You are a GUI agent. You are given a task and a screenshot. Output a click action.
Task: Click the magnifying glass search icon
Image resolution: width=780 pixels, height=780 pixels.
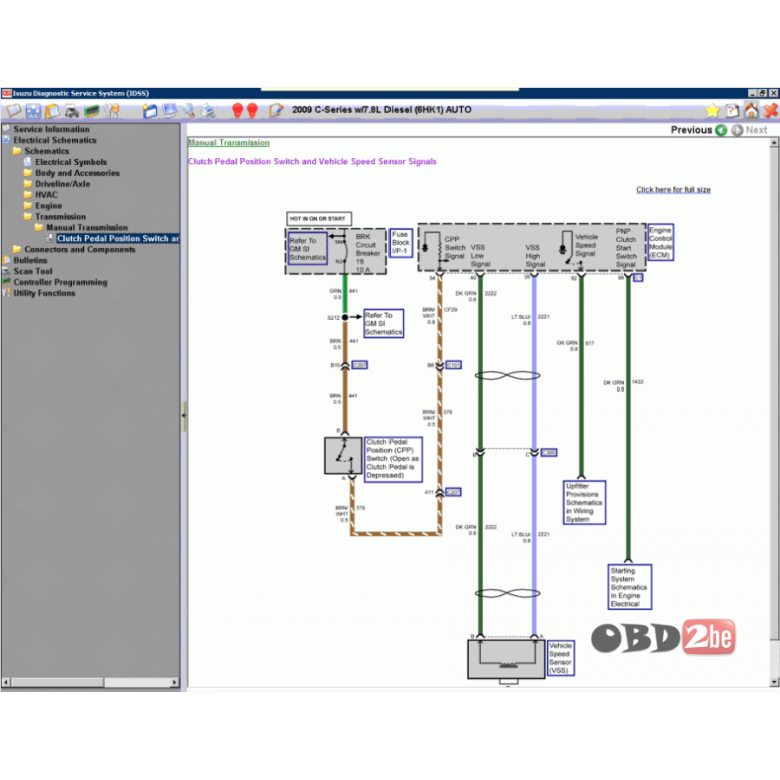click(189, 111)
